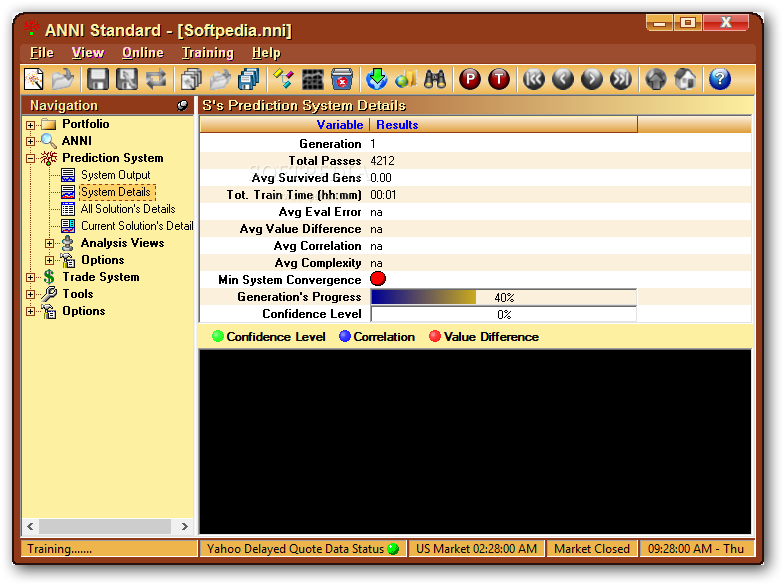Click the Save As floppy icon
784x585 pixels.
(126, 79)
